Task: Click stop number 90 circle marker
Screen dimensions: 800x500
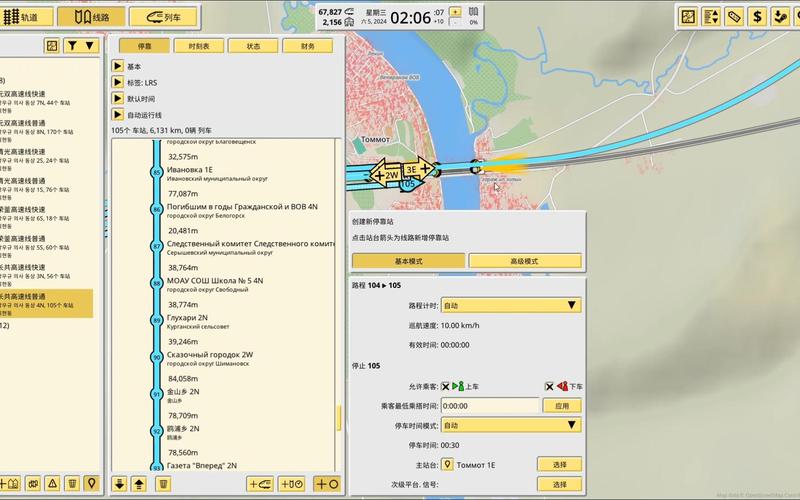Action: click(156, 357)
